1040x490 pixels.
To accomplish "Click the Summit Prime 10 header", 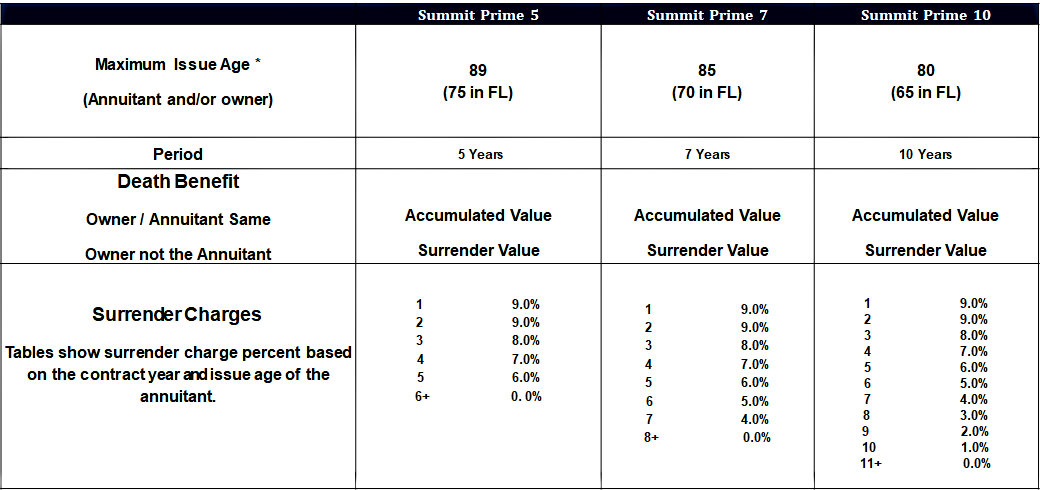I will click(925, 15).
